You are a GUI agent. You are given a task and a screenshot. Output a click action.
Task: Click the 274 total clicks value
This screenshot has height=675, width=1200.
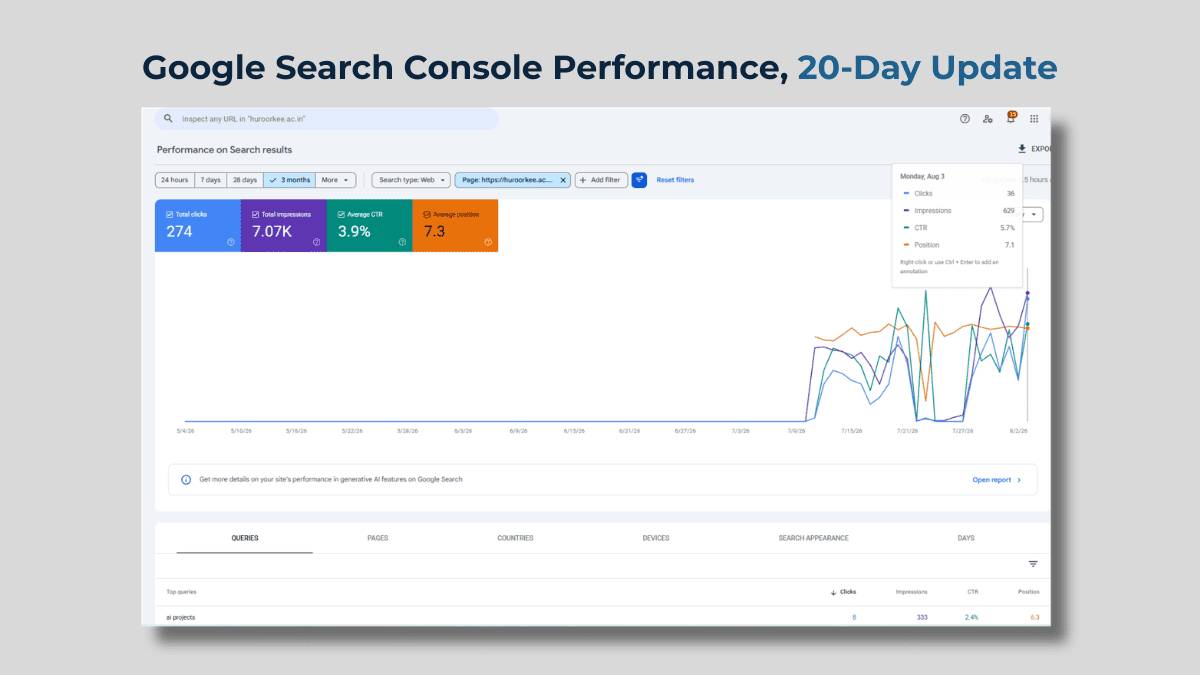click(x=180, y=231)
